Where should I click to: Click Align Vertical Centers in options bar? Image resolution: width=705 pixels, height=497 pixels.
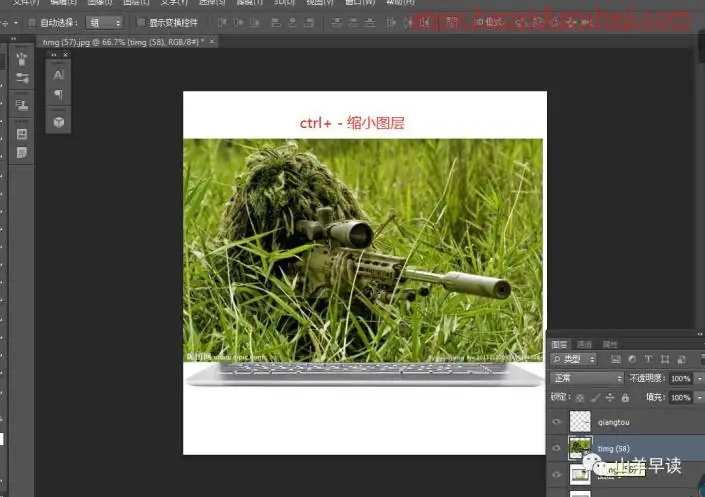[x=238, y=22]
